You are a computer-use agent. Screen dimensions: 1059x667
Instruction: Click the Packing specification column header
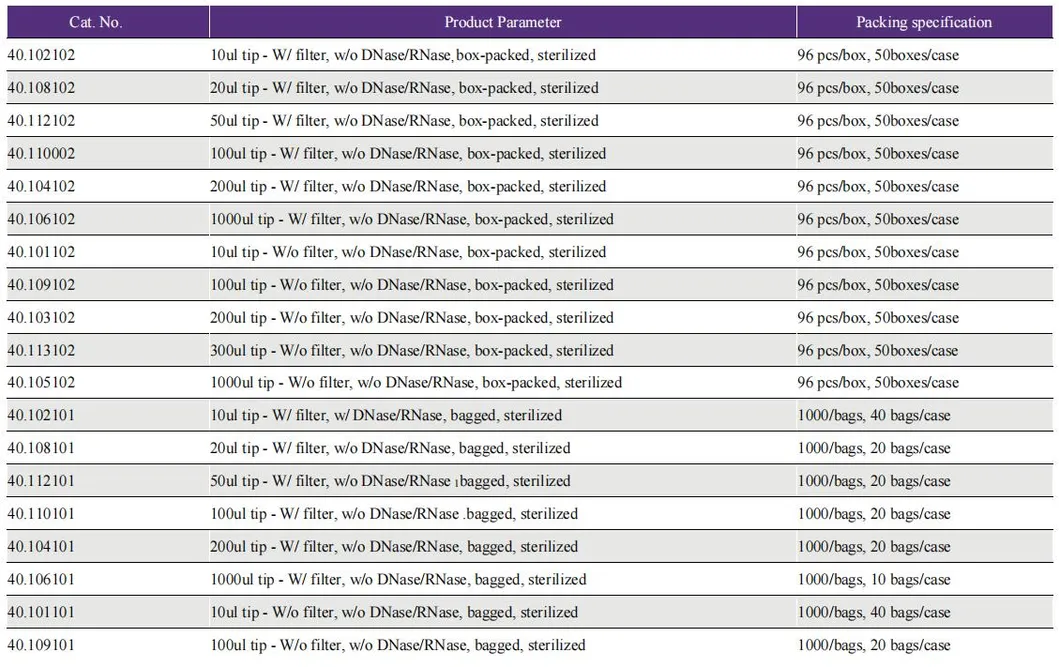click(924, 22)
